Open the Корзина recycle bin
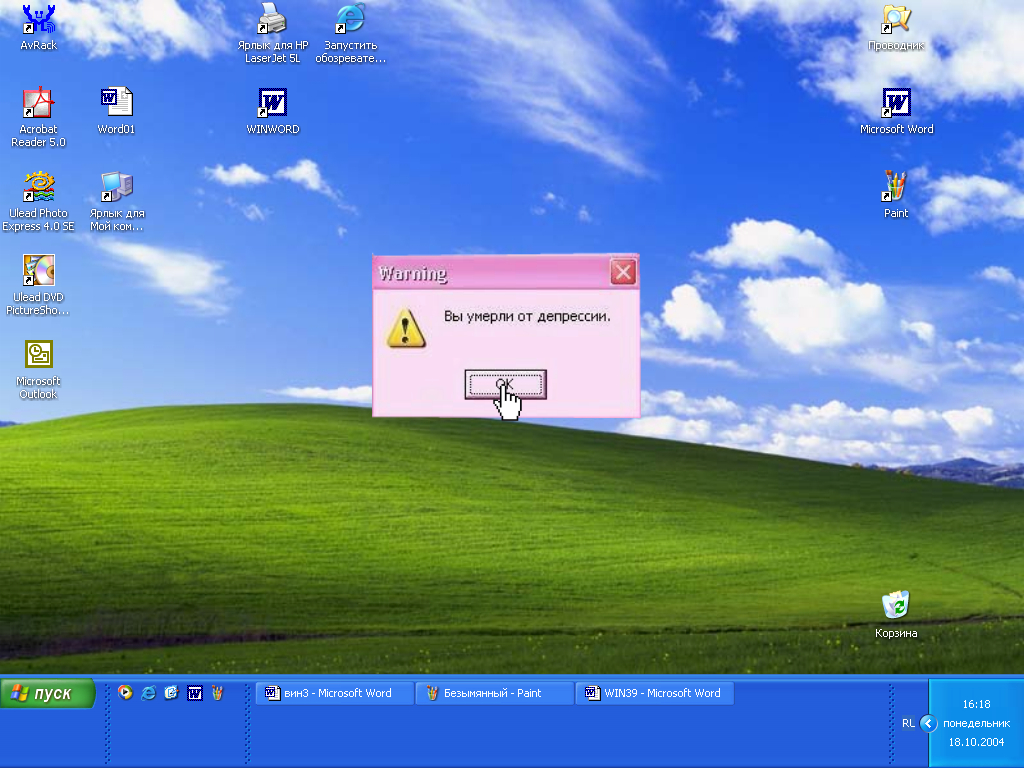1024x768 pixels. [x=896, y=614]
